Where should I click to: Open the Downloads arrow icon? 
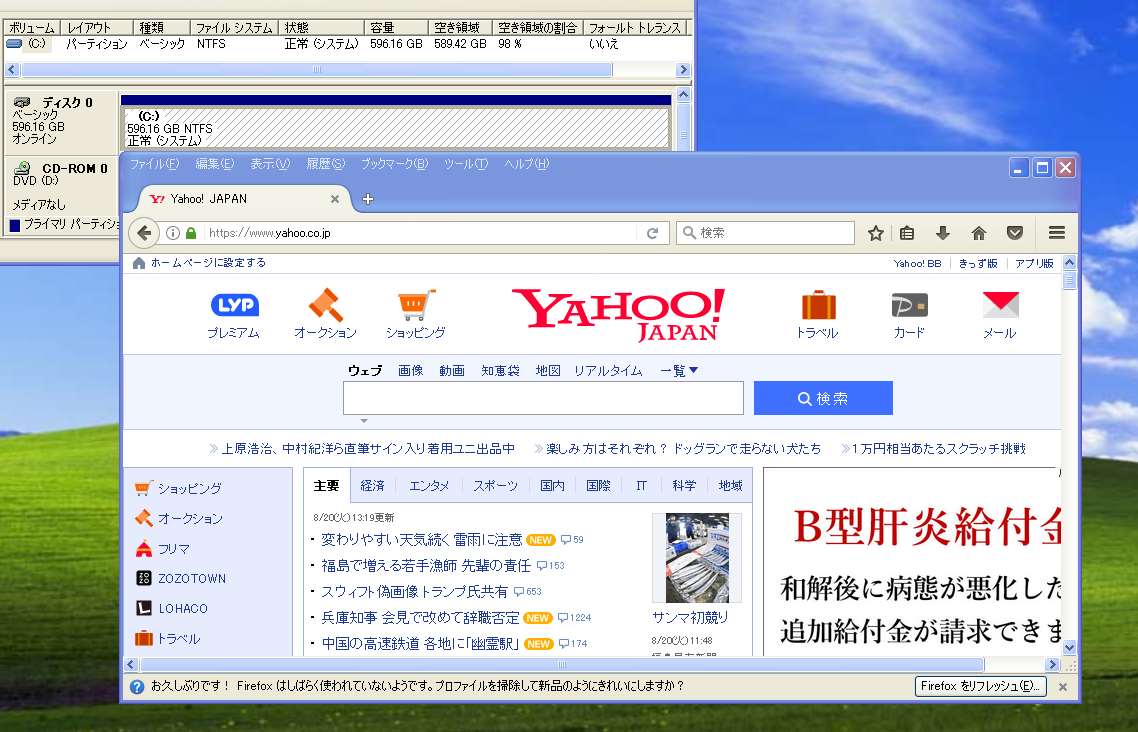(x=943, y=233)
